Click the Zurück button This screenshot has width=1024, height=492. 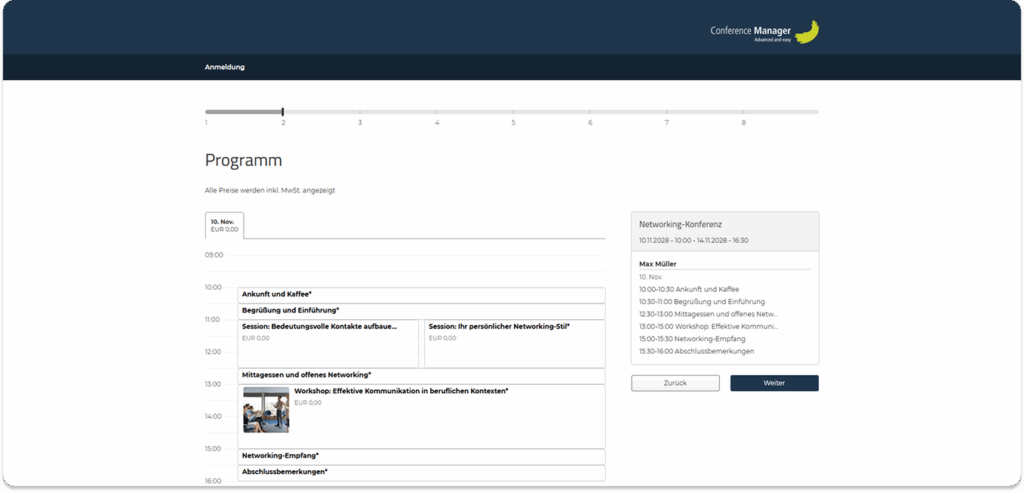click(x=675, y=383)
